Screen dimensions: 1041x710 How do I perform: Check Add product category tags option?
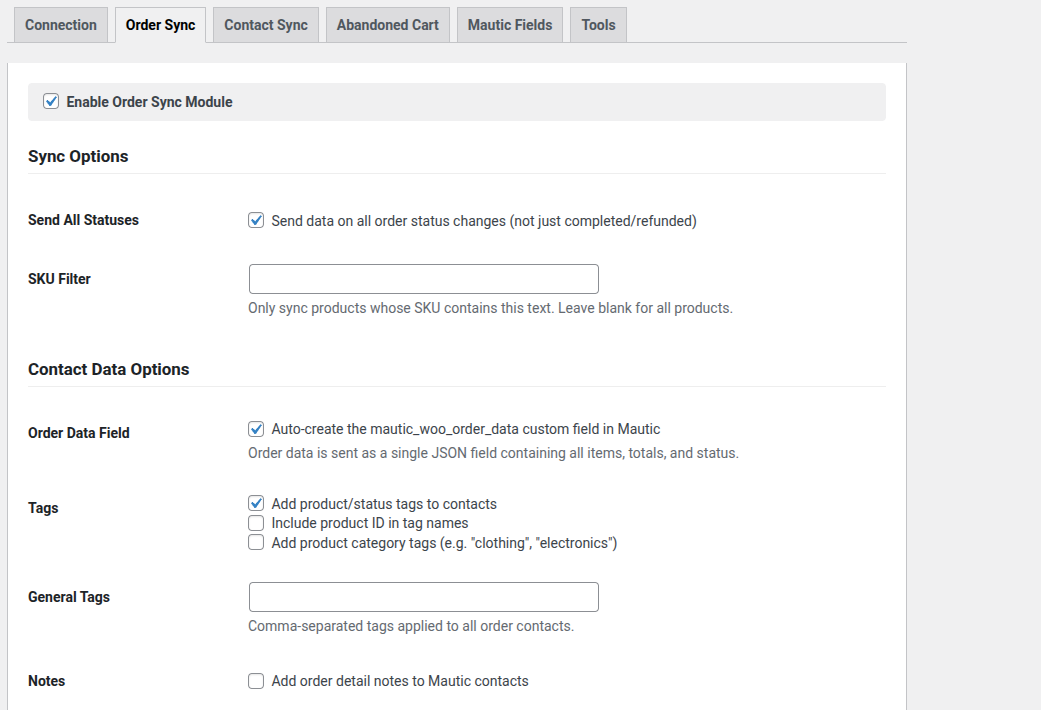256,543
